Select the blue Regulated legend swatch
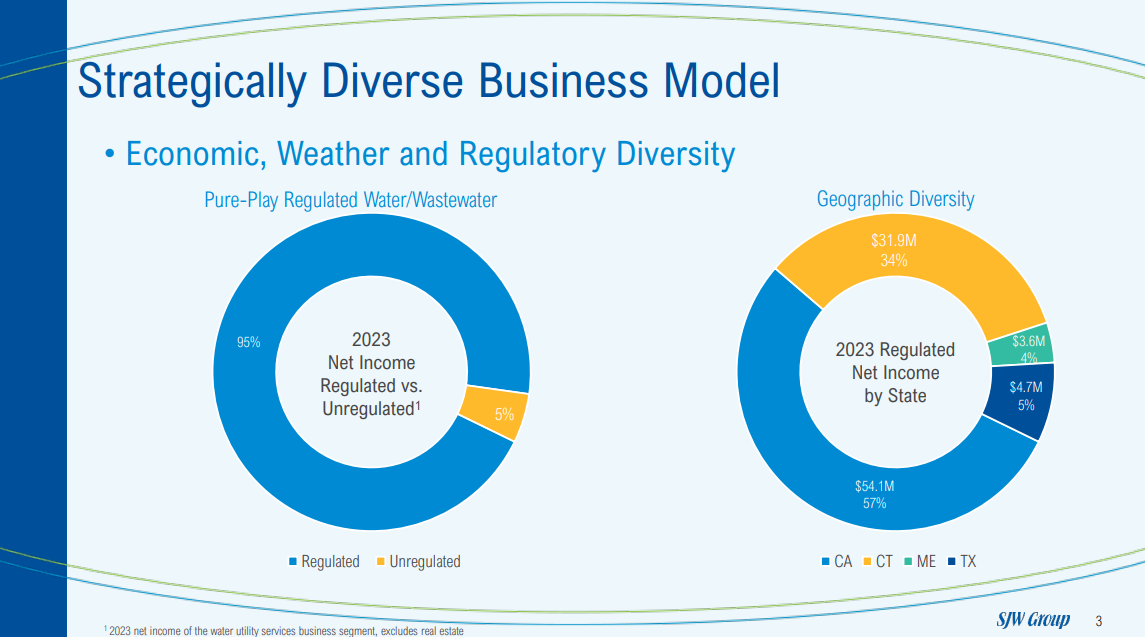Screen dimensions: 1145x637 click(293, 562)
